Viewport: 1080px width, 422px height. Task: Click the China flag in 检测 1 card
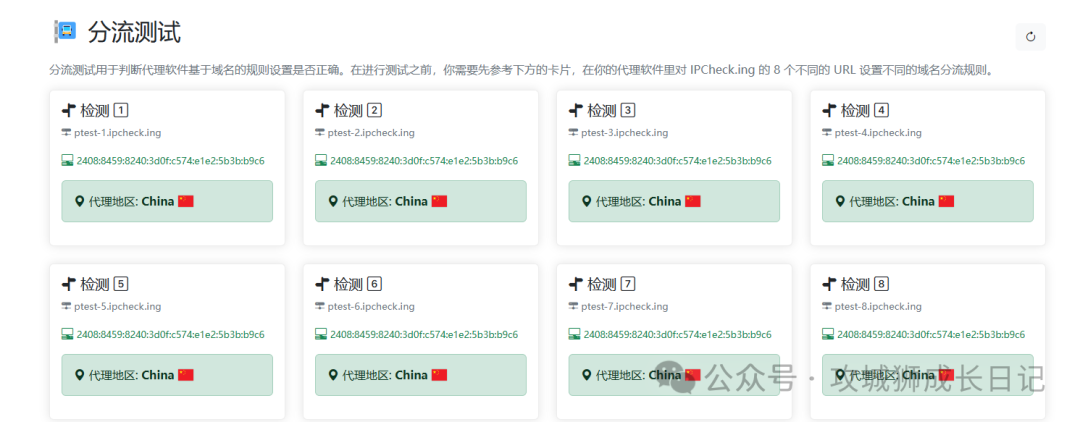coord(186,201)
